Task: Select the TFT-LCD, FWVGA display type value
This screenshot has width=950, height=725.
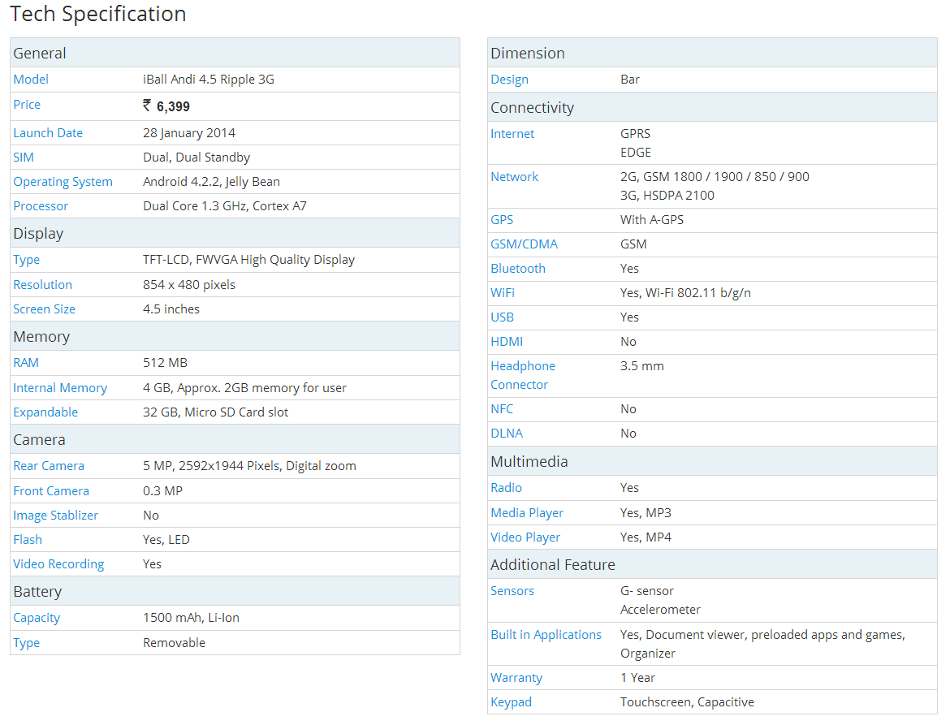Action: 248,260
